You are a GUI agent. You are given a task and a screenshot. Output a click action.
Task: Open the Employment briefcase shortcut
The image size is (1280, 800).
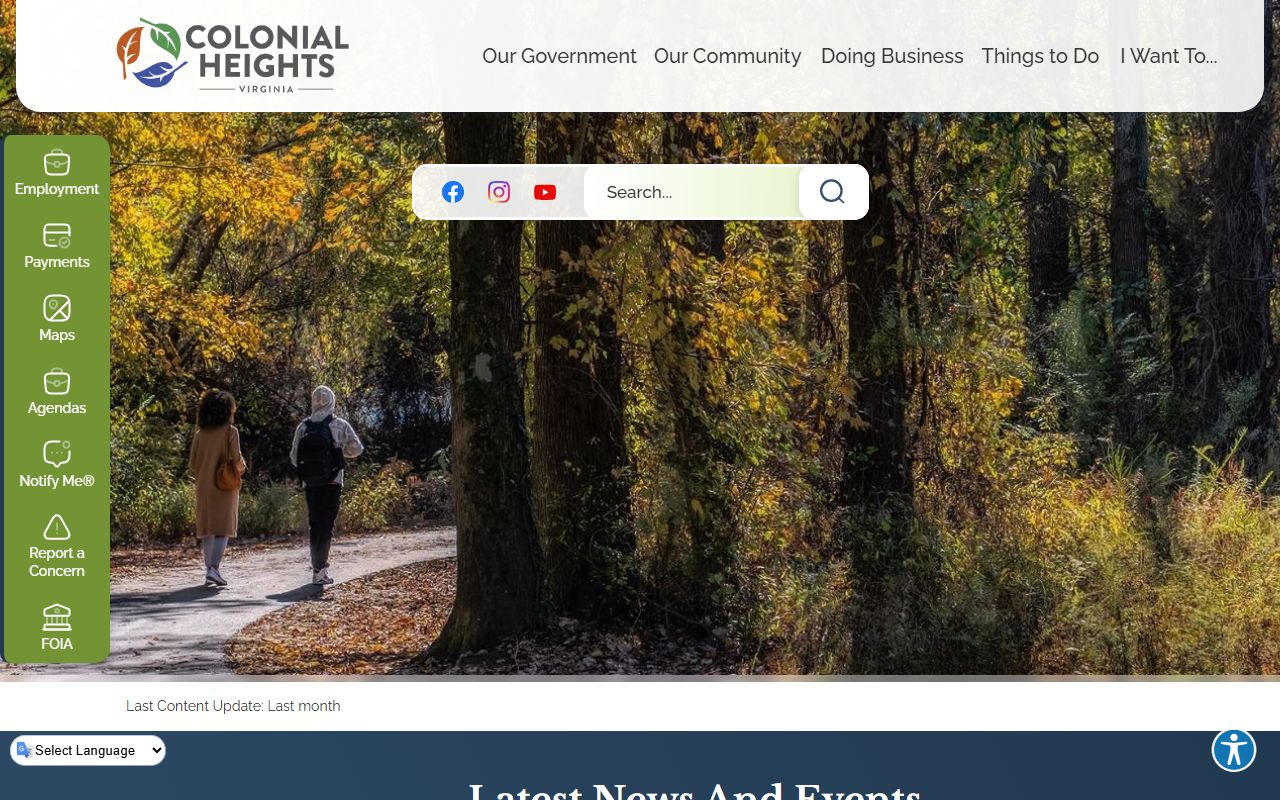(57, 173)
